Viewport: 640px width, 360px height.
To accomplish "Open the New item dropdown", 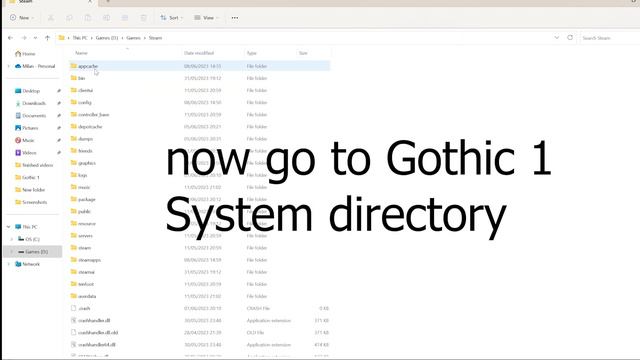I will pos(21,18).
